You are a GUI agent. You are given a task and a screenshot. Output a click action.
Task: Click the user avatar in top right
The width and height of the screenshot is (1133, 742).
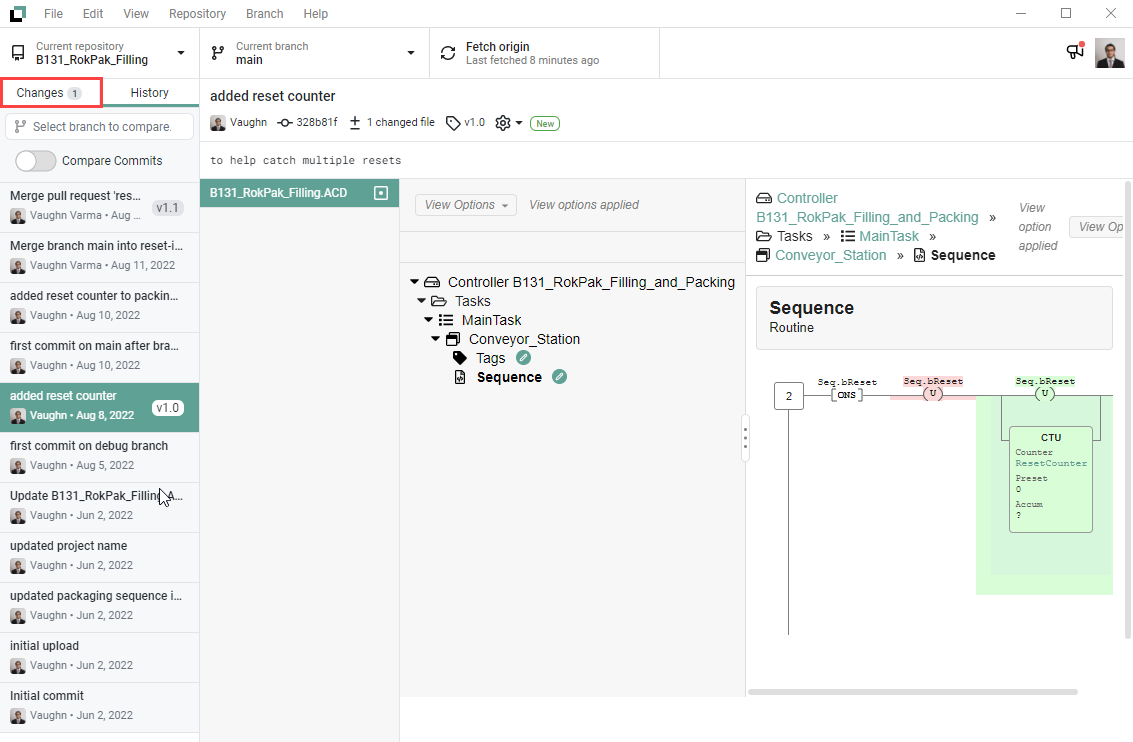click(x=1109, y=53)
